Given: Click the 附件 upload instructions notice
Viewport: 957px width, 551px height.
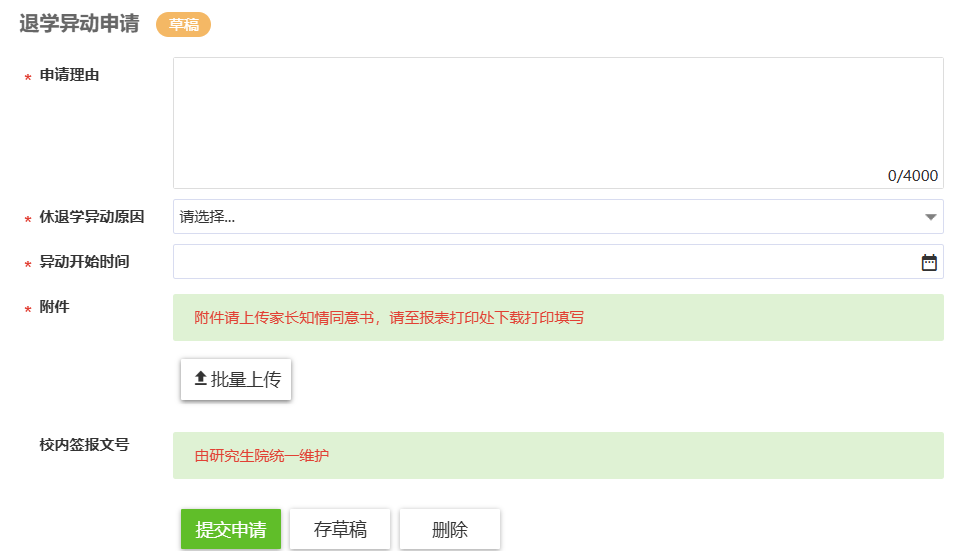Looking at the screenshot, I should [x=558, y=317].
